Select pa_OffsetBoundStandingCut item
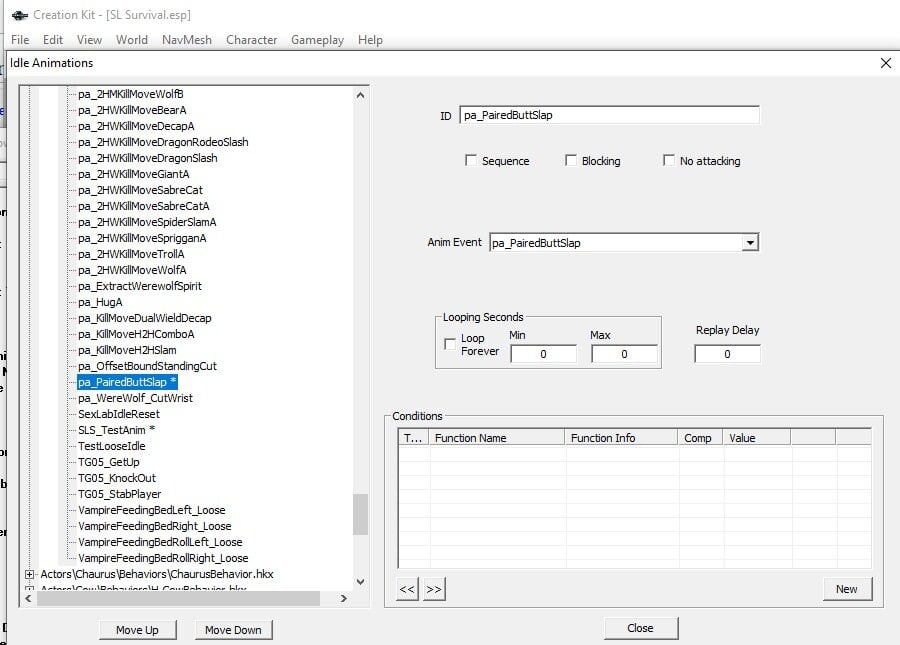The image size is (900, 645). [147, 366]
